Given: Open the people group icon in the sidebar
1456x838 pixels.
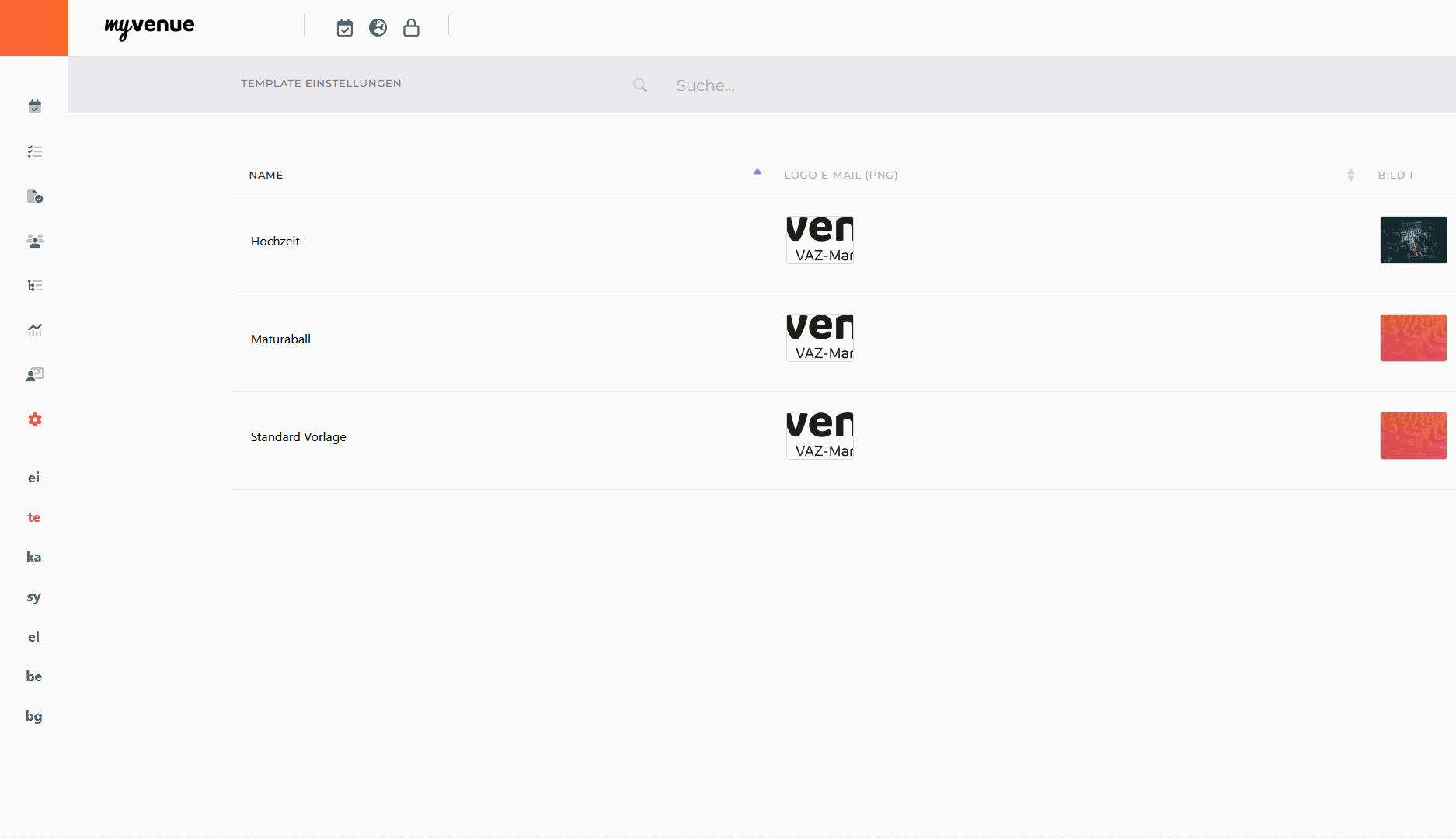Looking at the screenshot, I should coord(35,241).
